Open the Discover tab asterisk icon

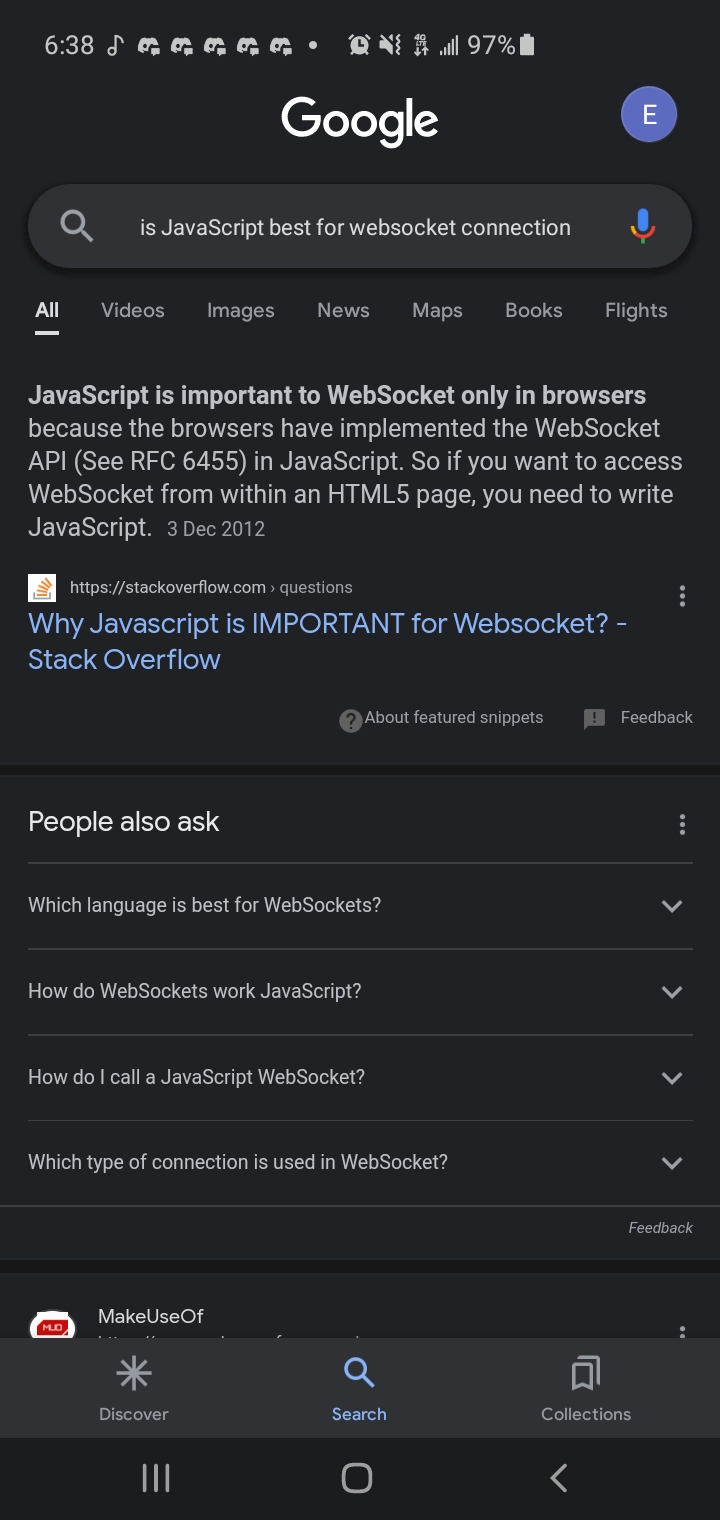pyautogui.click(x=134, y=1373)
